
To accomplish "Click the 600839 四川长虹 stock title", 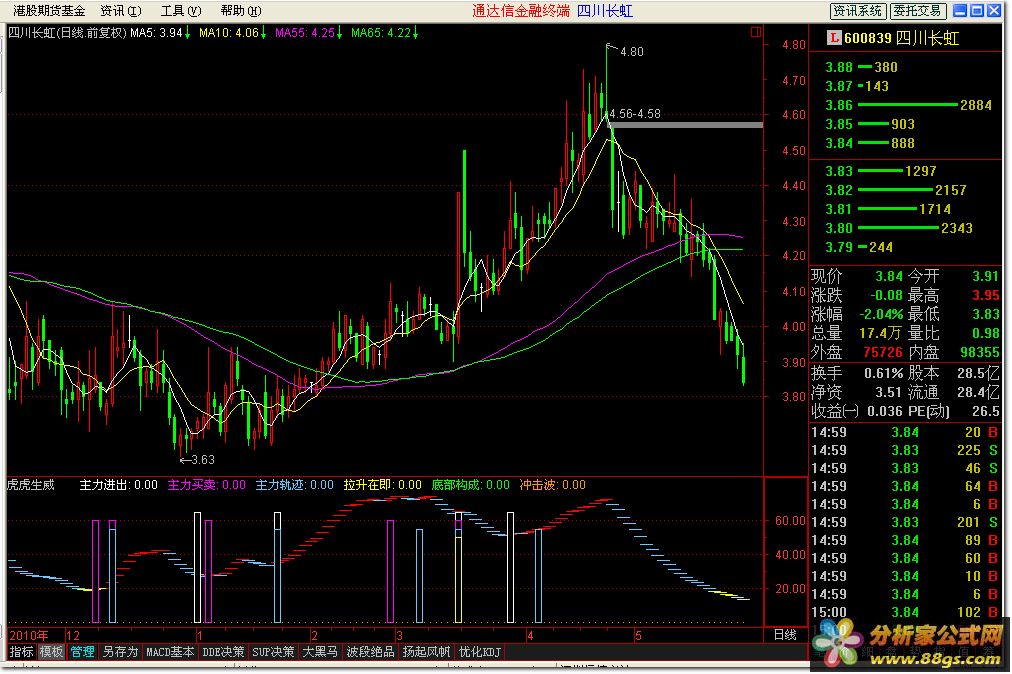I will 901,38.
